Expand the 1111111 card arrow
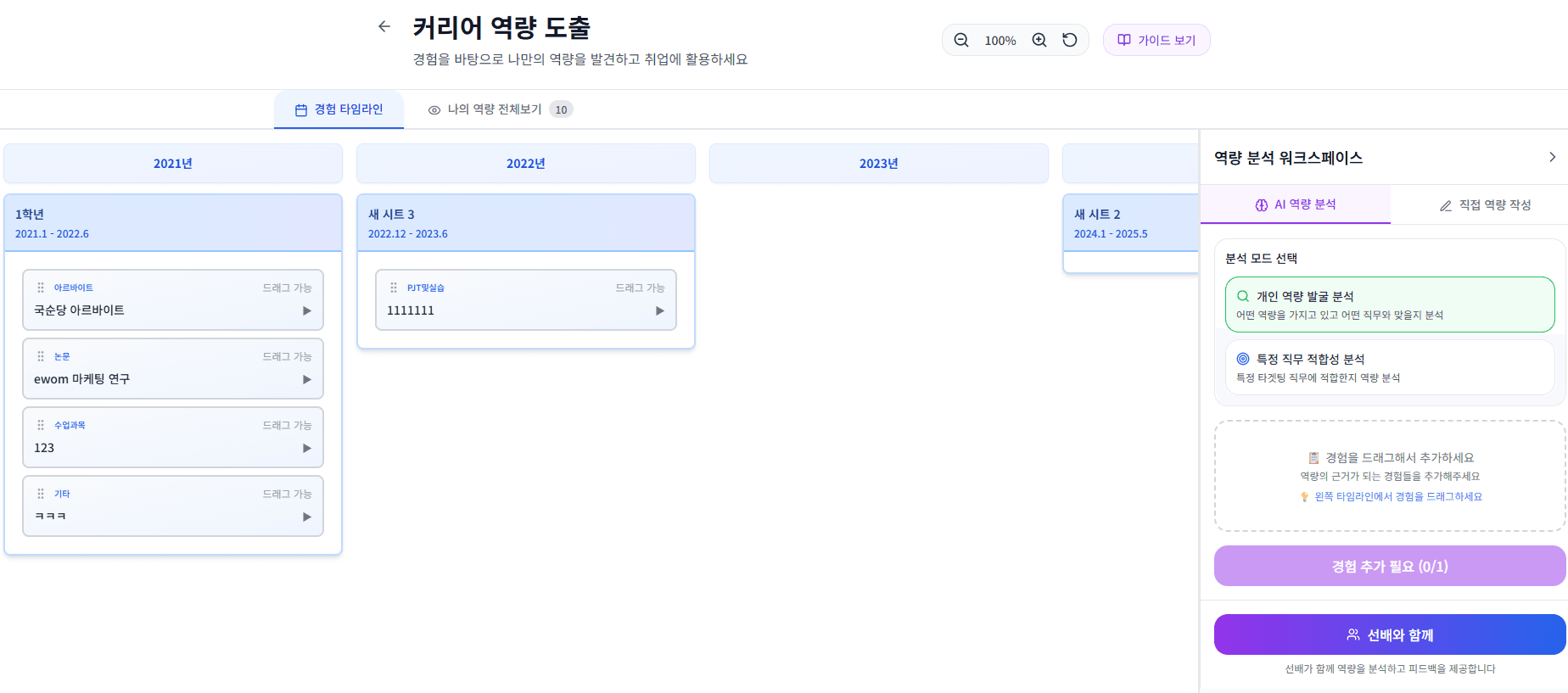 click(660, 310)
